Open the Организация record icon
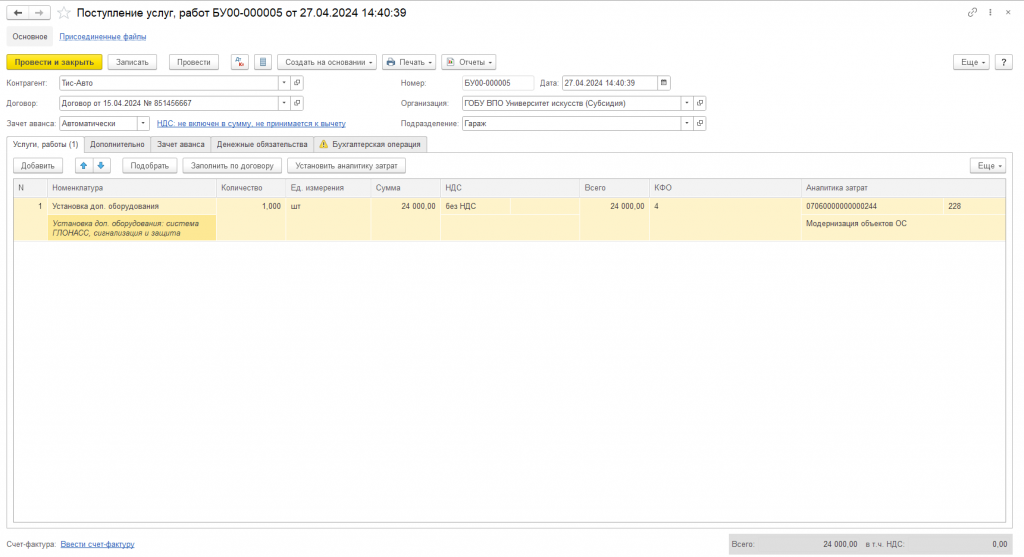The image size is (1024, 557). [700, 103]
